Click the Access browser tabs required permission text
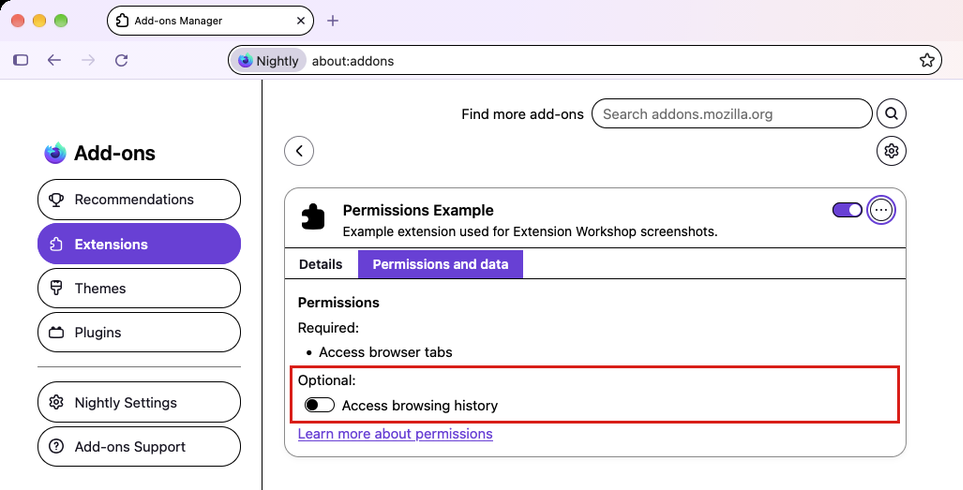 386,352
